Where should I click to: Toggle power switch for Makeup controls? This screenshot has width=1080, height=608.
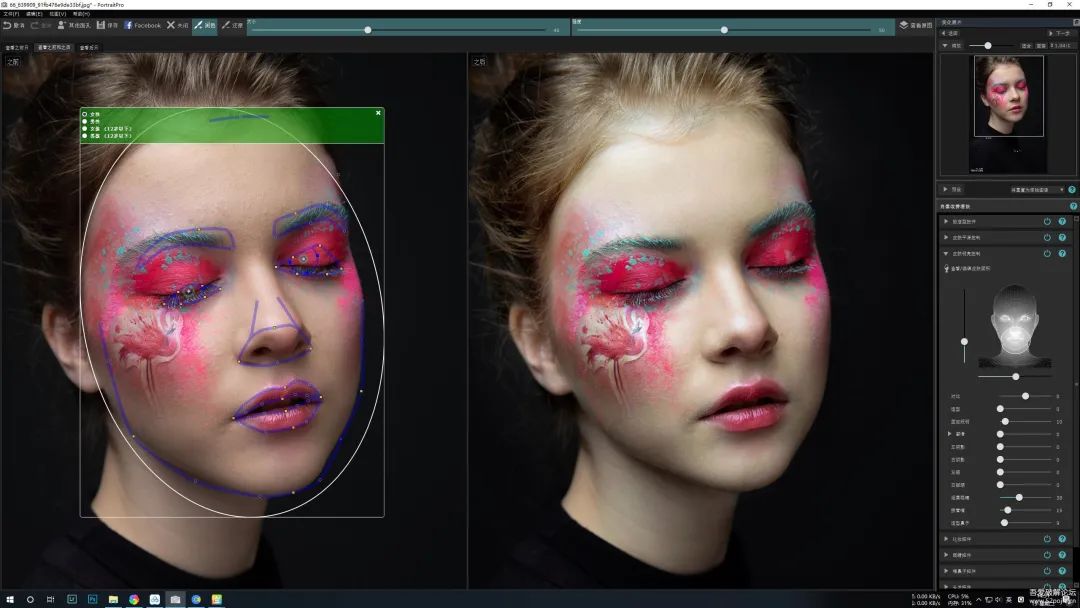[x=1047, y=539]
